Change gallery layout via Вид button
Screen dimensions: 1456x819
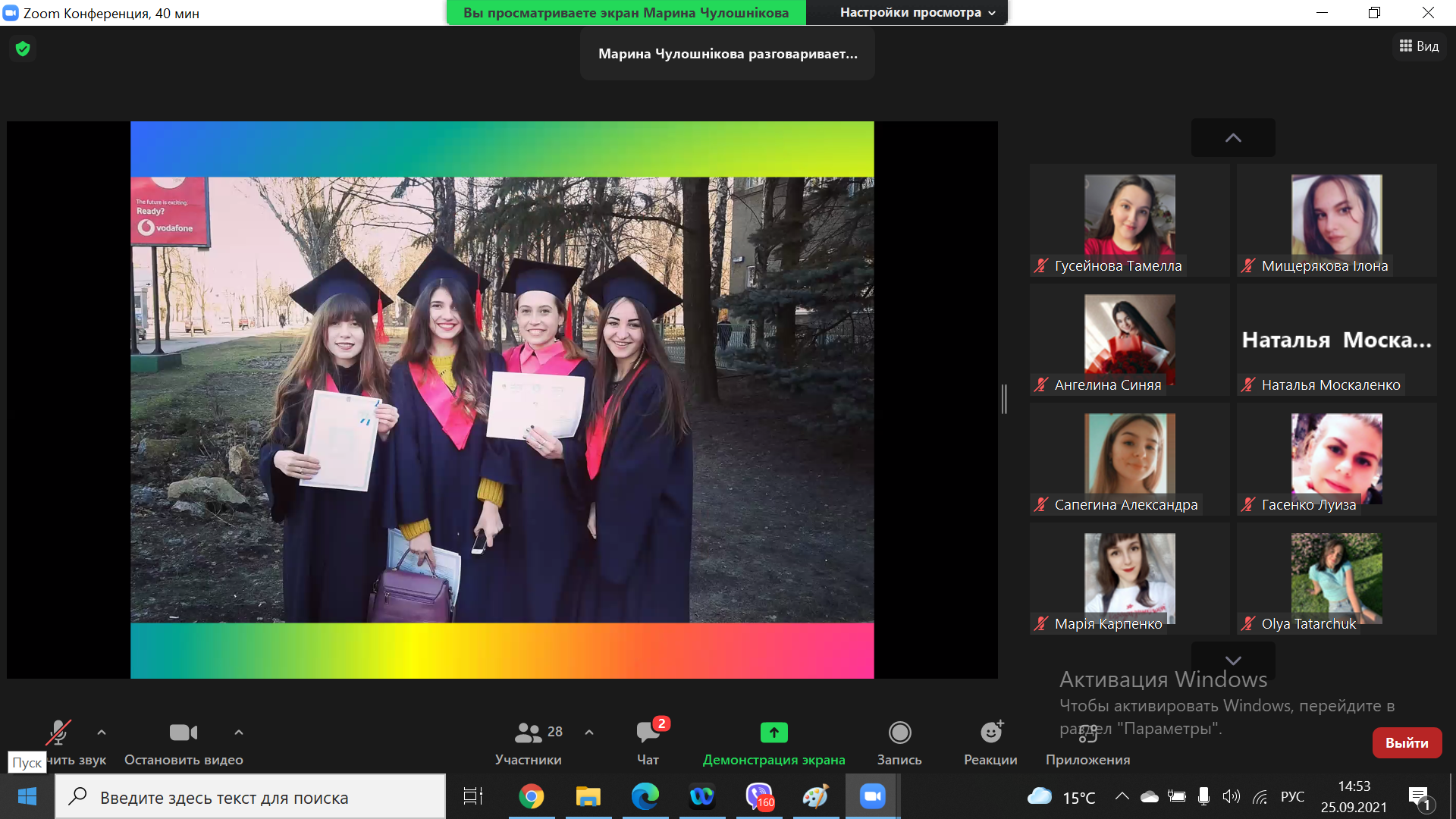click(x=1419, y=46)
